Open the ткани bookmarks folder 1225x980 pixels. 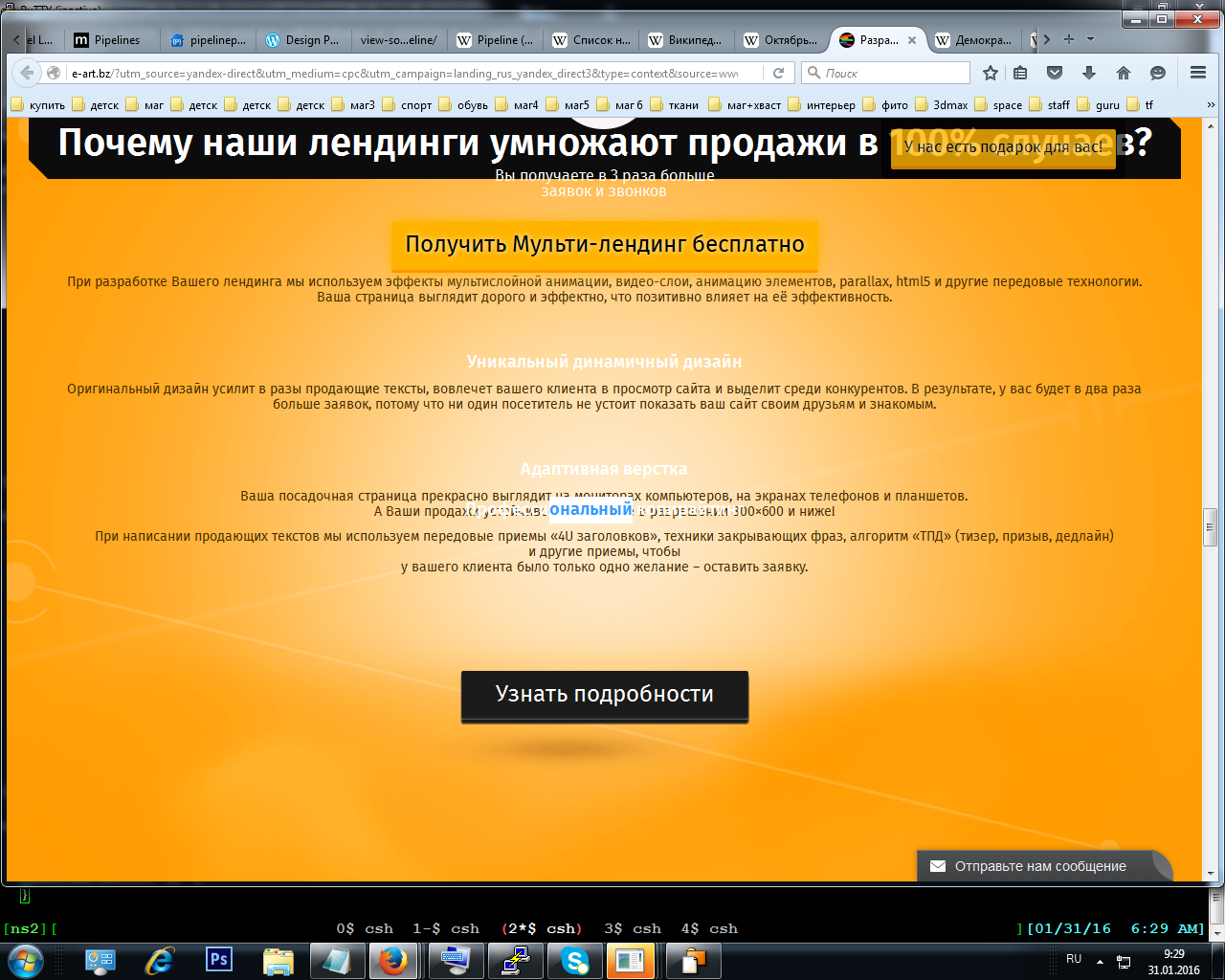click(674, 105)
